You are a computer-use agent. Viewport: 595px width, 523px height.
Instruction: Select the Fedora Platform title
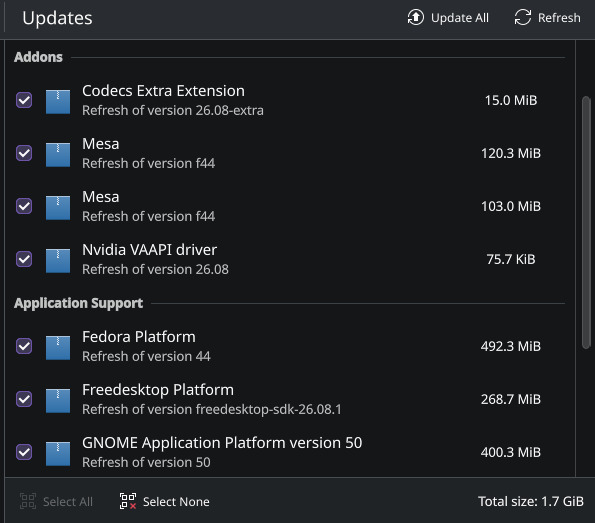click(139, 337)
